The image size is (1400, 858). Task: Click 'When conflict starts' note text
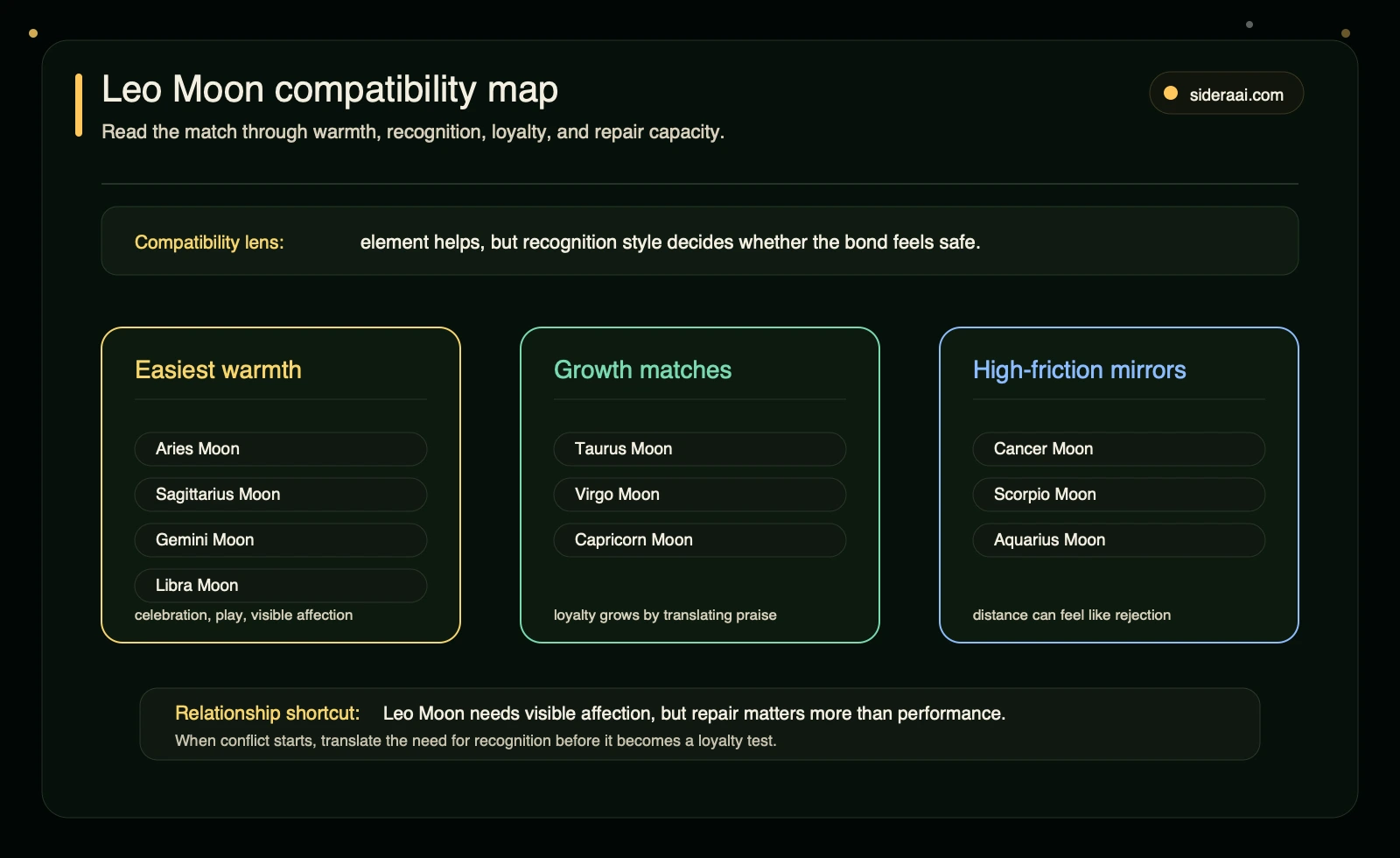click(x=475, y=741)
